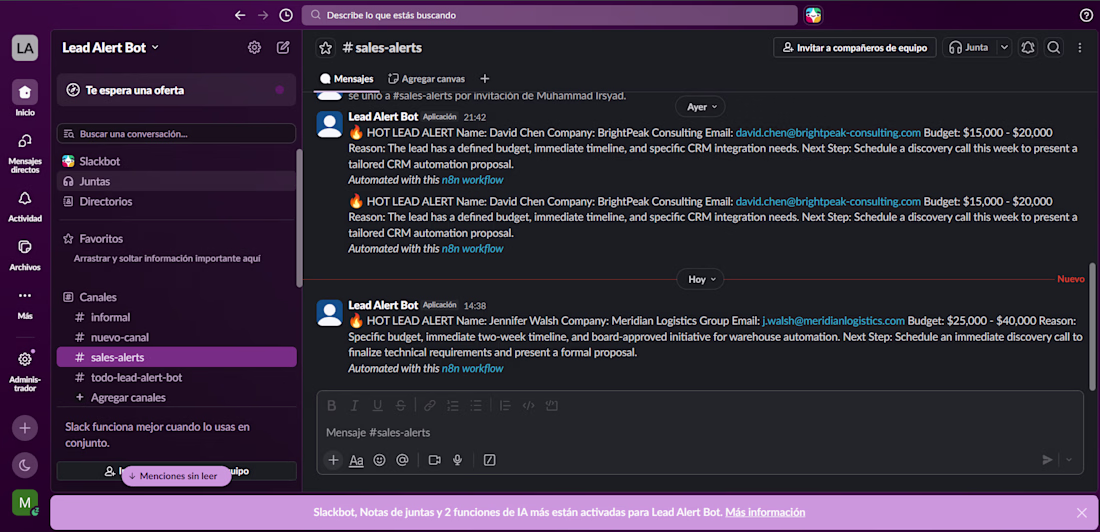Open the Más información link
1100x532 pixels.
(765, 512)
